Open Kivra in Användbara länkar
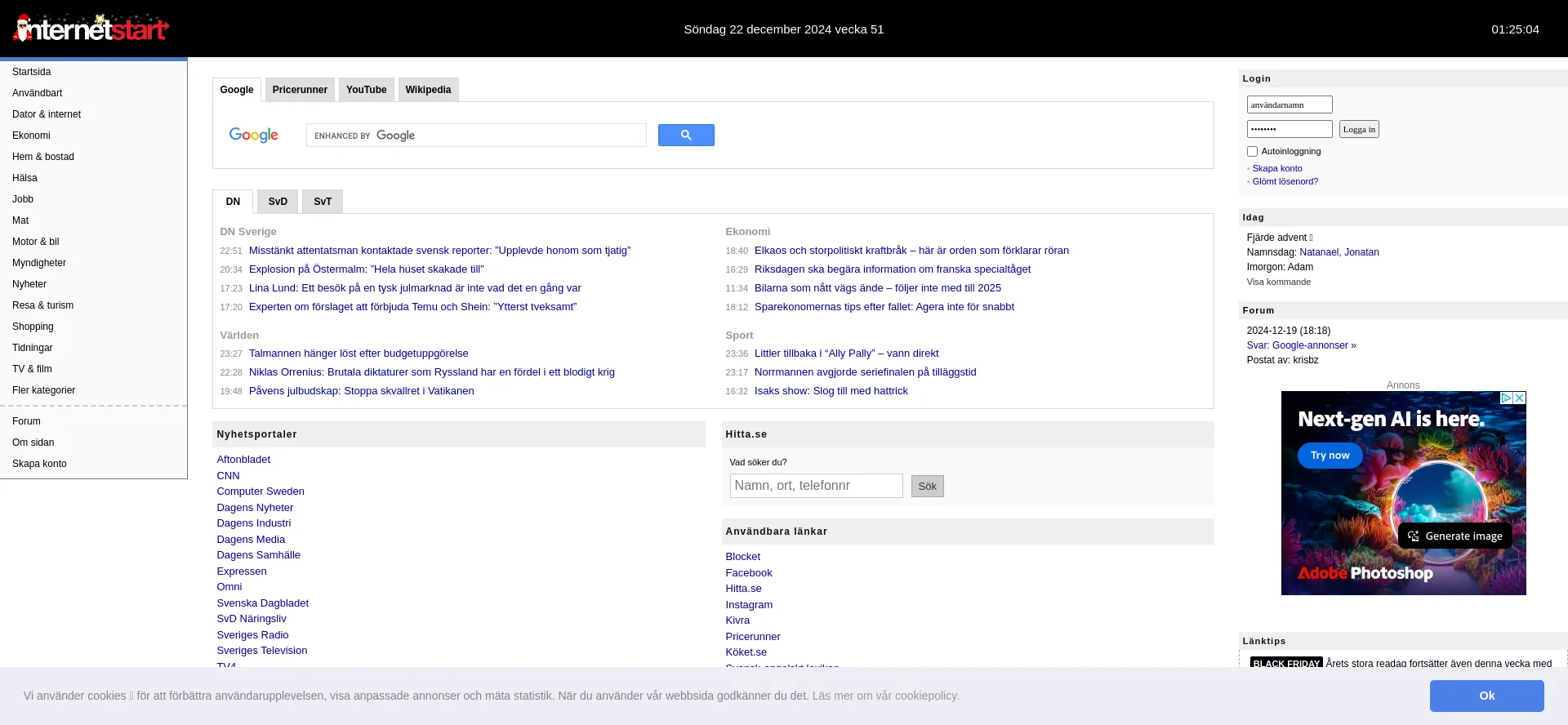The image size is (1568, 725). tap(737, 620)
